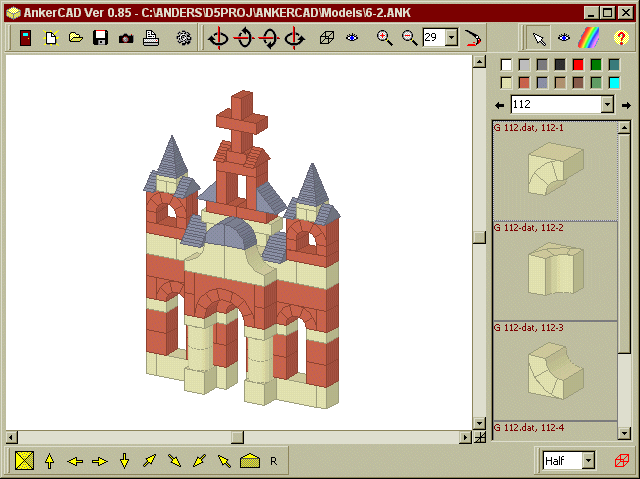Click the second rotate view icon

[244, 38]
